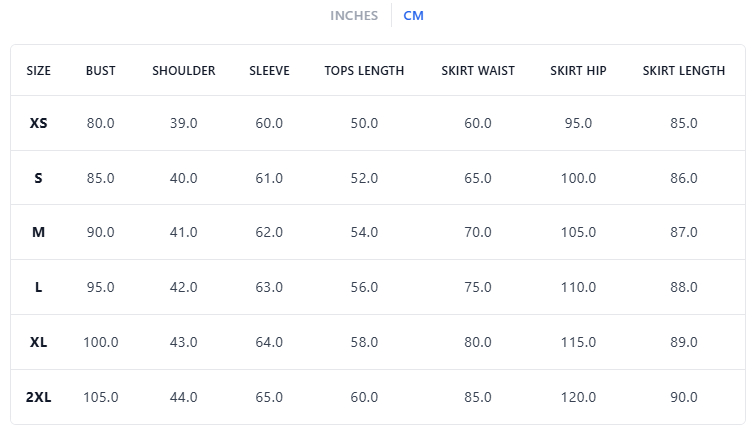Select the SHOULDER column header
Screen dimensions: 754x436
coord(184,71)
